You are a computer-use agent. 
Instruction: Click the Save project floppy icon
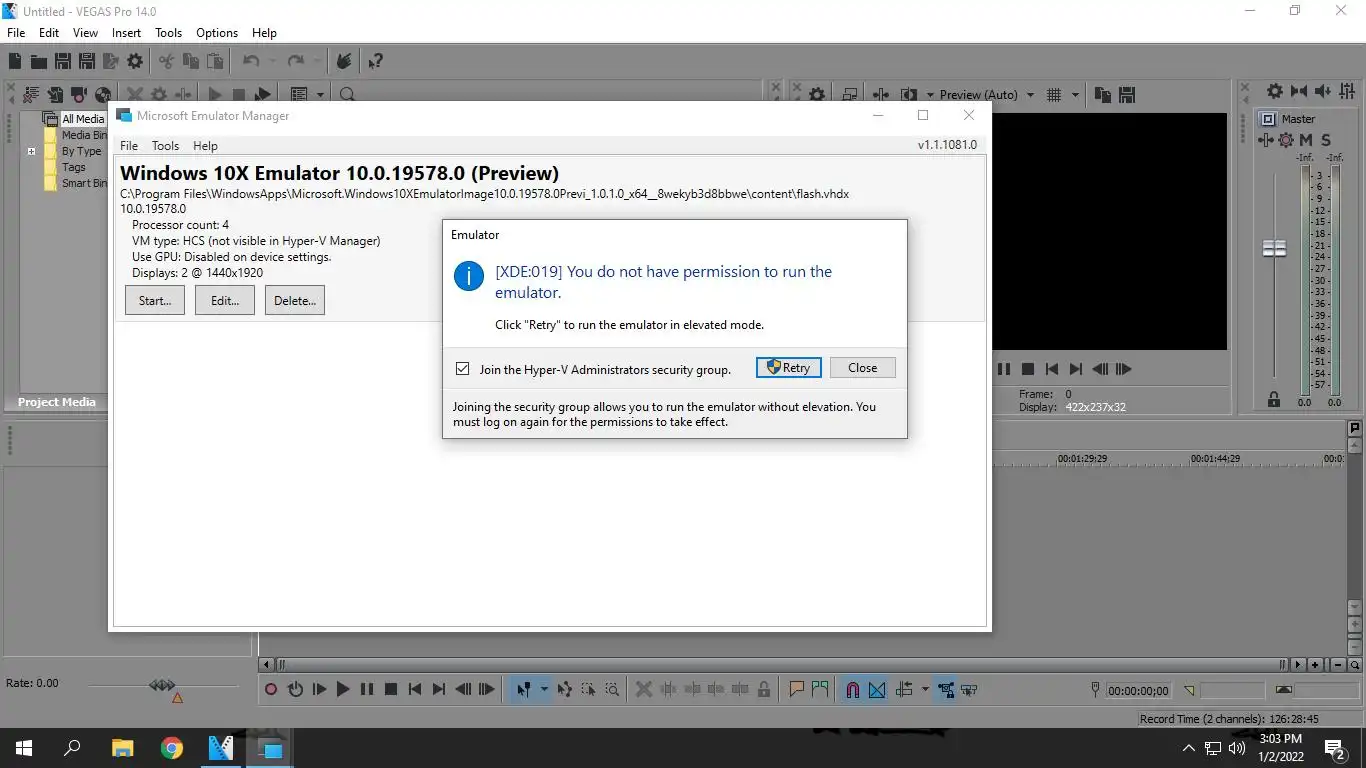[x=62, y=62]
